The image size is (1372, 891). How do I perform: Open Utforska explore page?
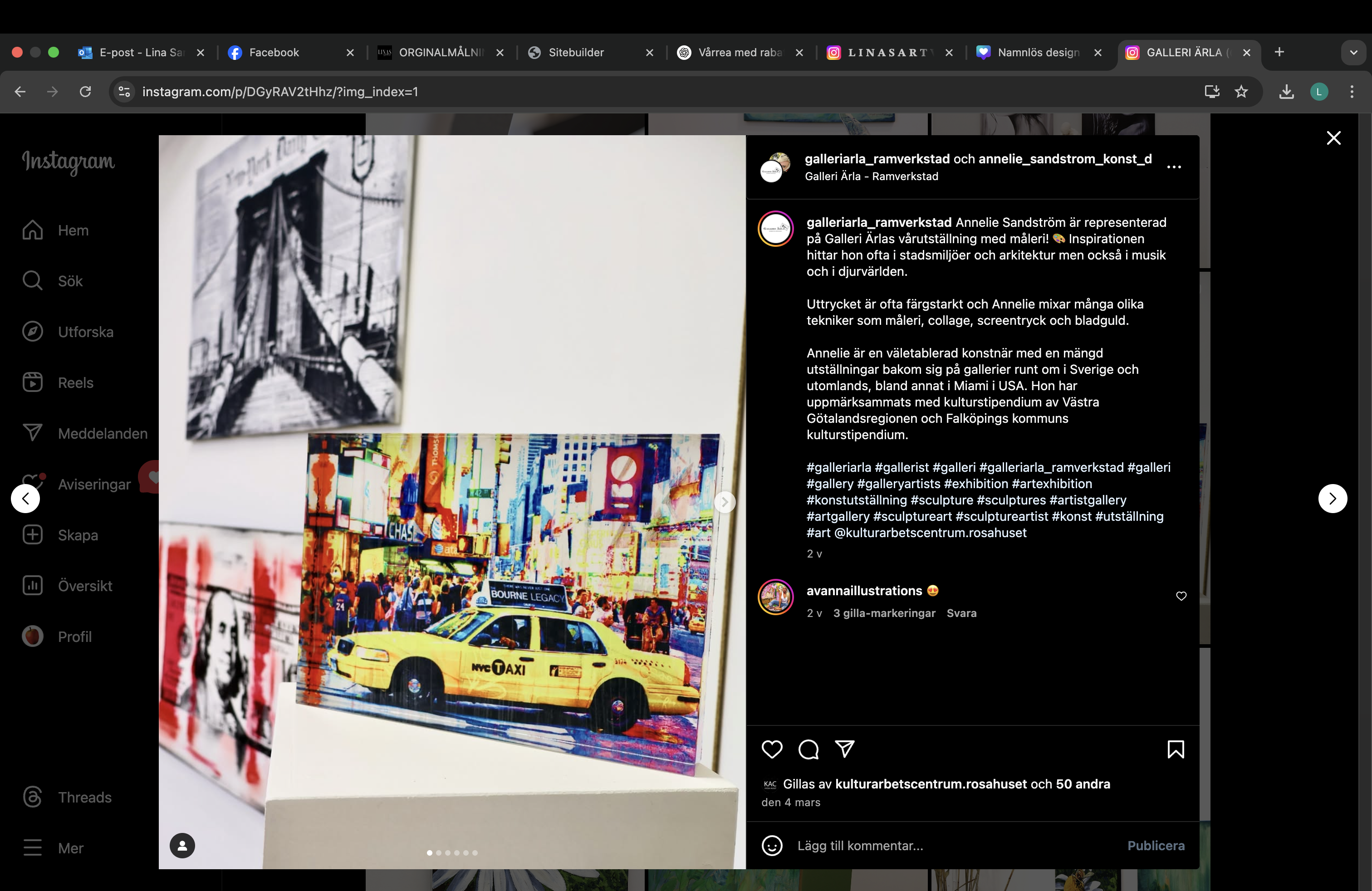[68, 332]
